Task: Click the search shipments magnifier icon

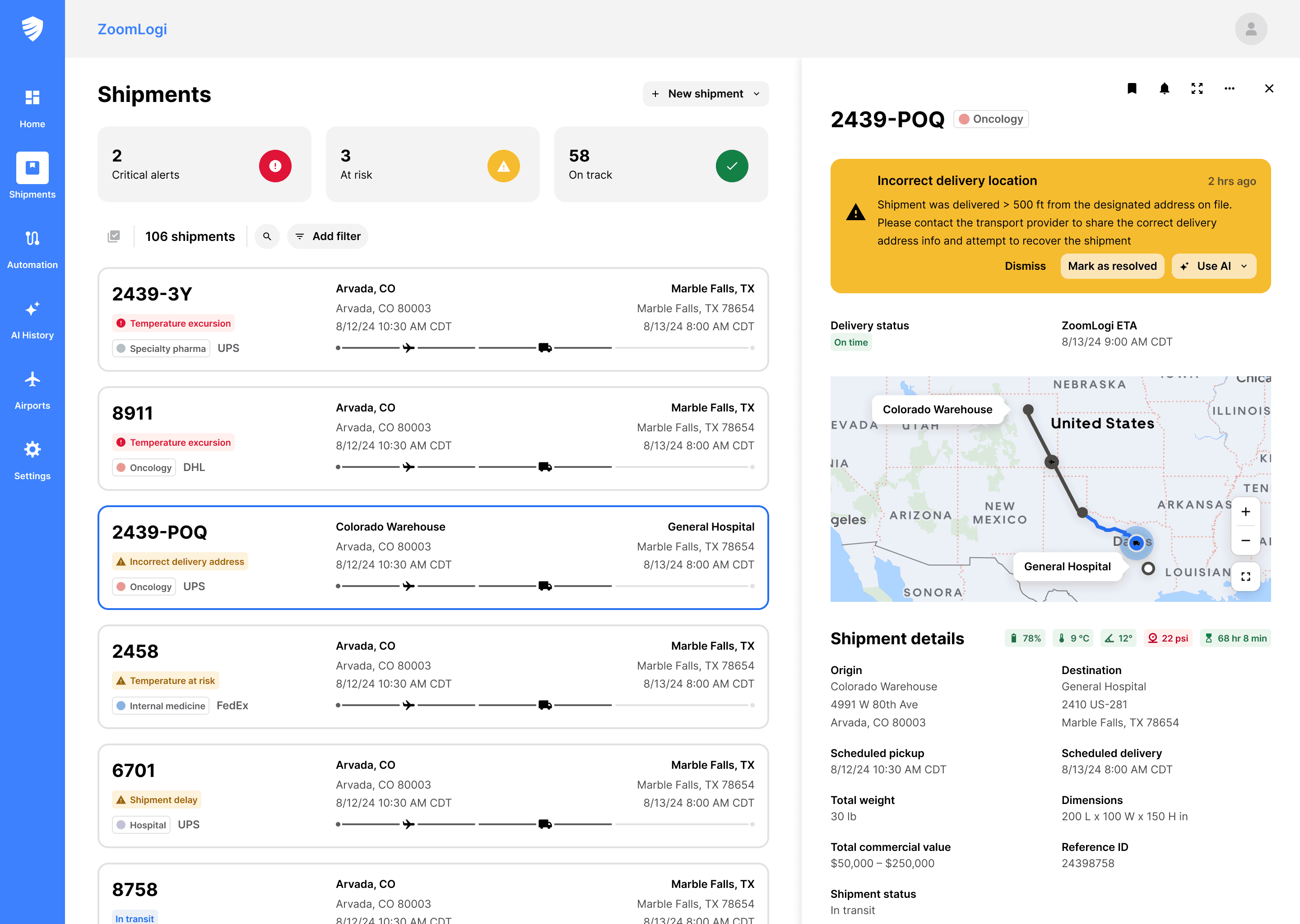Action: coord(267,236)
